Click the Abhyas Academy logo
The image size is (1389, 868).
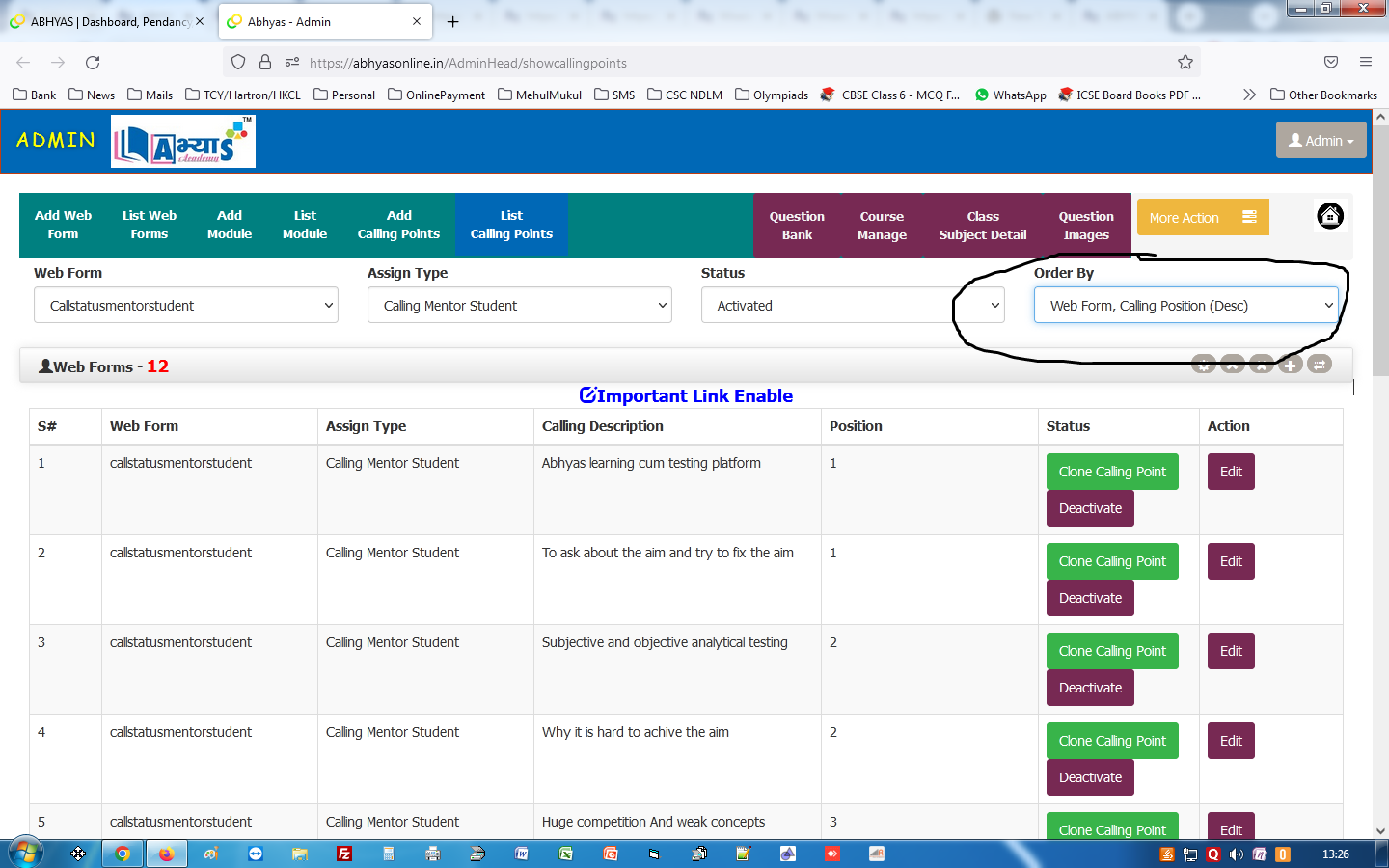coord(183,142)
